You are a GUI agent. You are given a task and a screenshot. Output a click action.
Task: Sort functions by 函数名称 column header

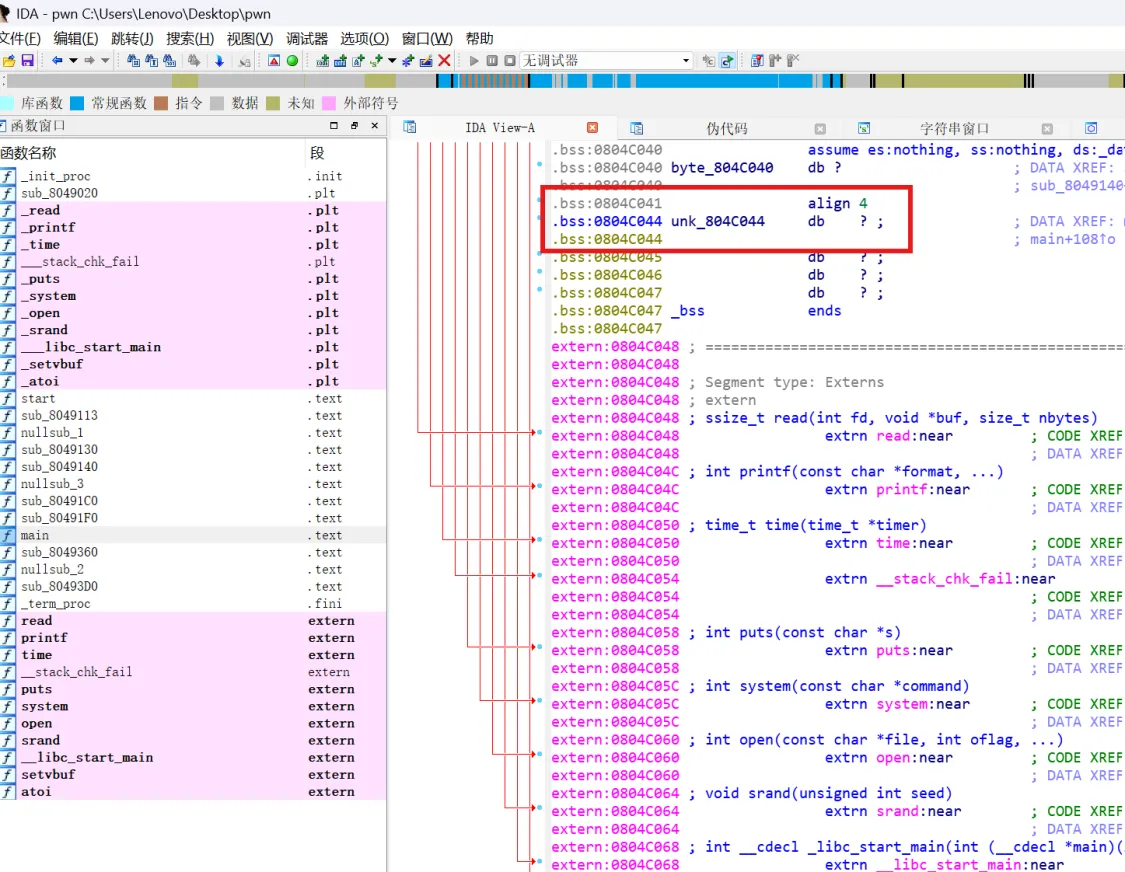pyautogui.click(x=152, y=153)
